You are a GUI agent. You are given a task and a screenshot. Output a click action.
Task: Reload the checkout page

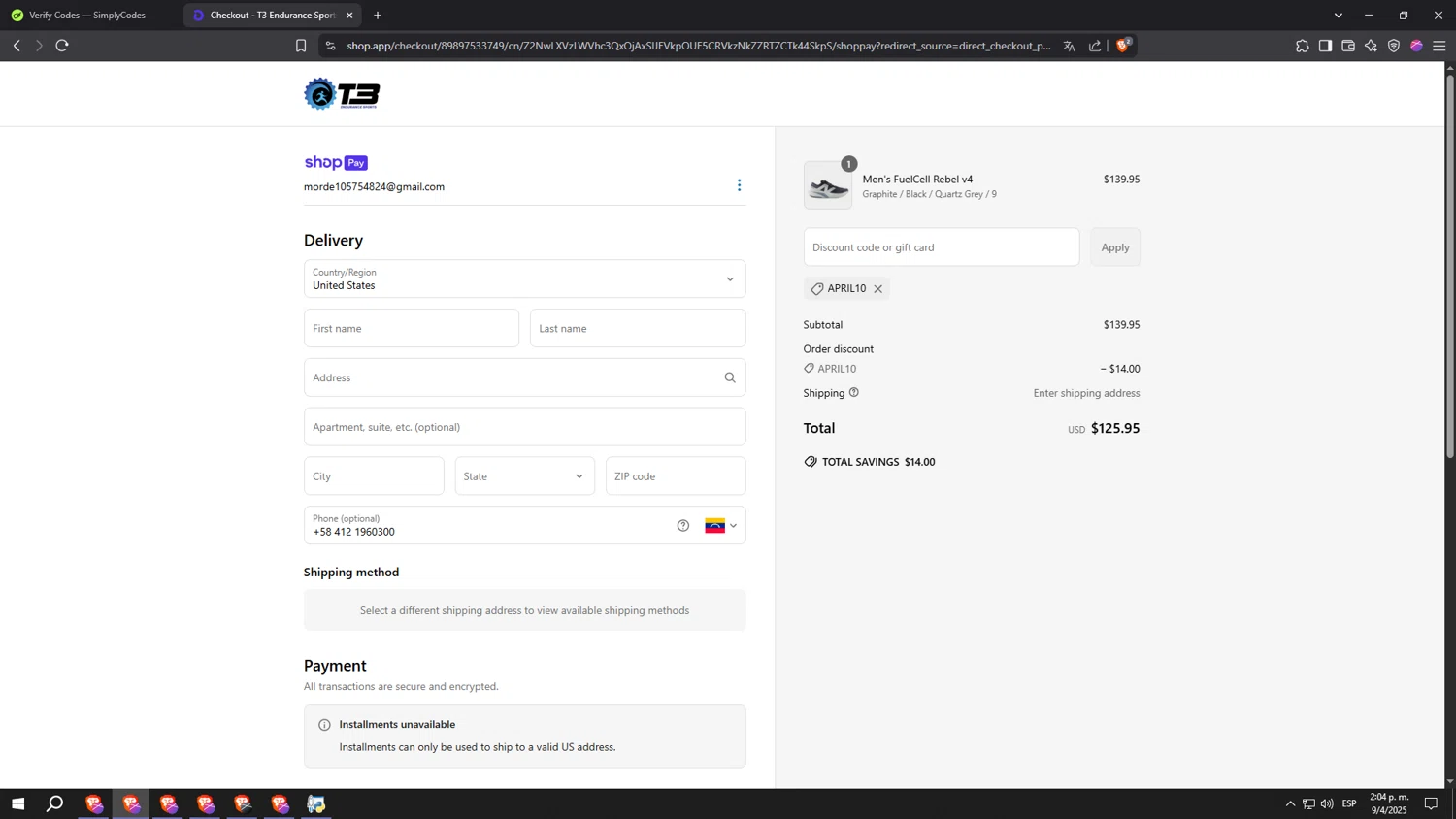pyautogui.click(x=62, y=46)
